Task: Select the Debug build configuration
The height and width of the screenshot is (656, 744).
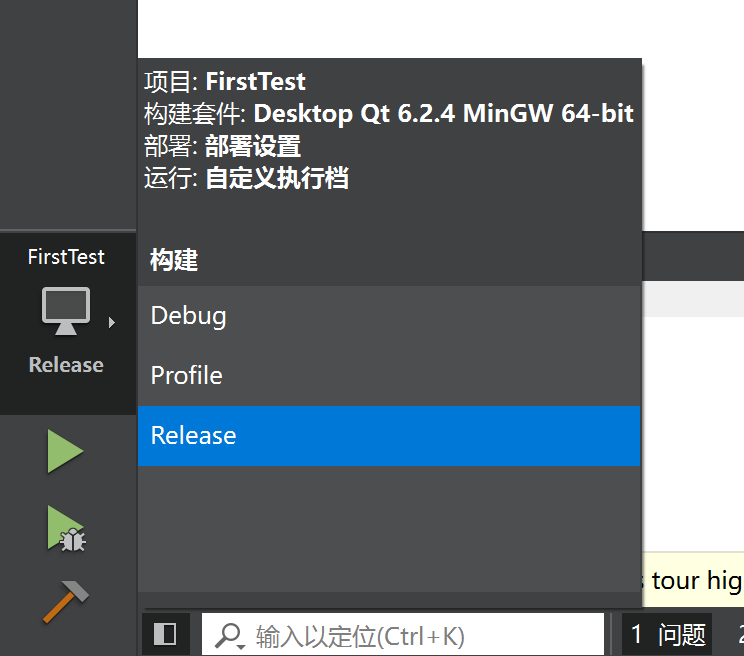Action: point(389,316)
